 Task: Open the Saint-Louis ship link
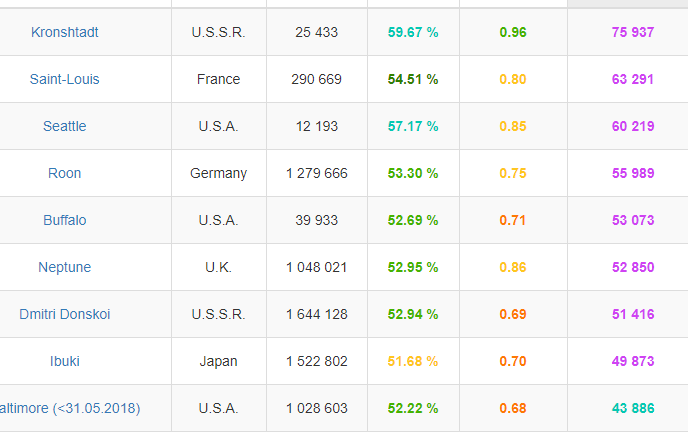coord(65,79)
